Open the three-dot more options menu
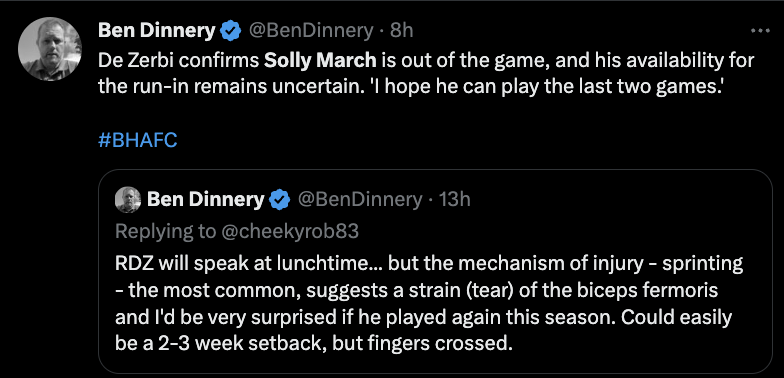Image resolution: width=784 pixels, height=378 pixels. pos(760,31)
